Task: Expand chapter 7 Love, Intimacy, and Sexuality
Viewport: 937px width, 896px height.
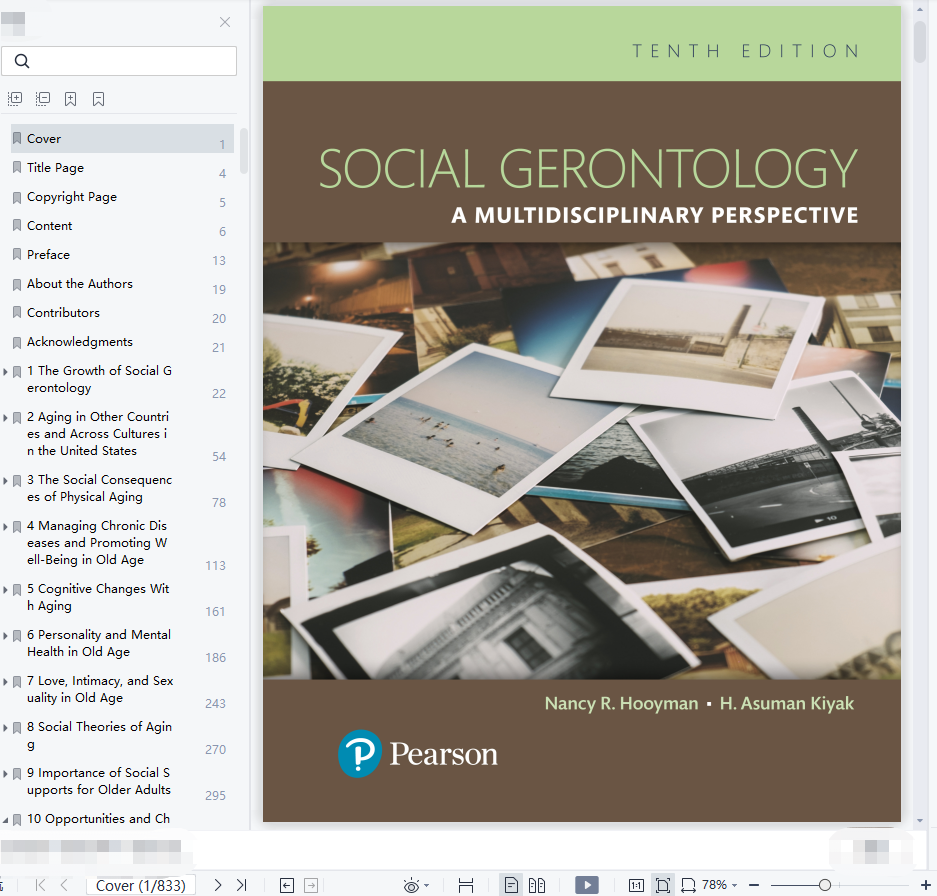Action: coord(5,681)
